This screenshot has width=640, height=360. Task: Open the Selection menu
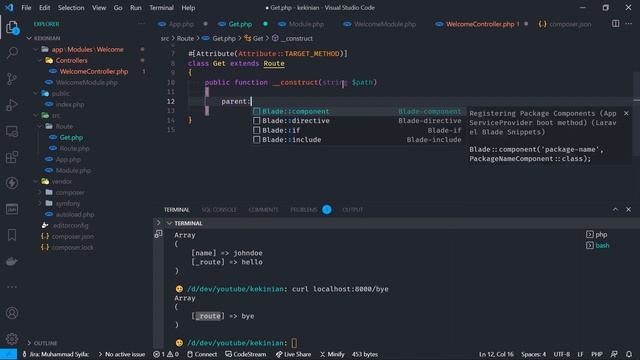71,8
